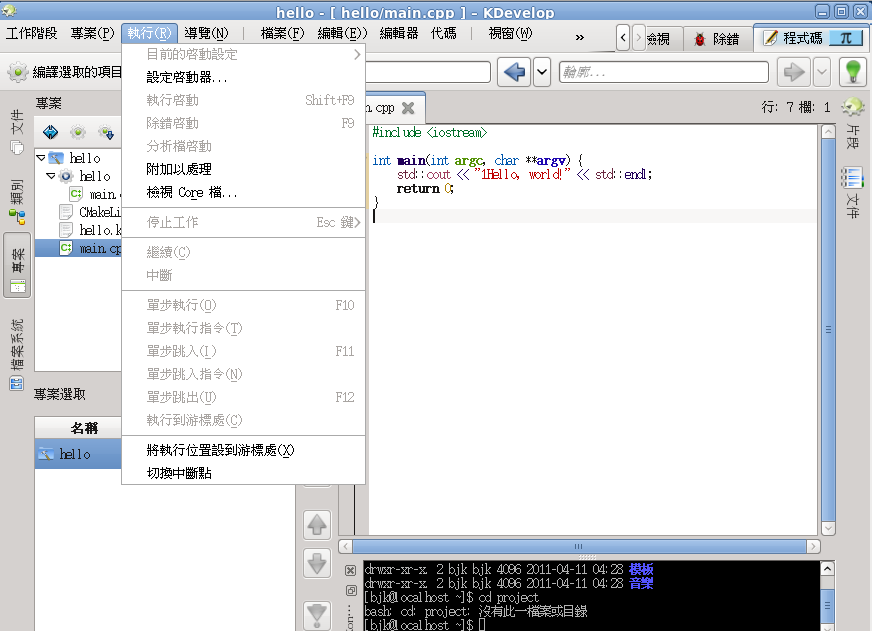Select hello in the 專案選取 list

tap(78, 454)
